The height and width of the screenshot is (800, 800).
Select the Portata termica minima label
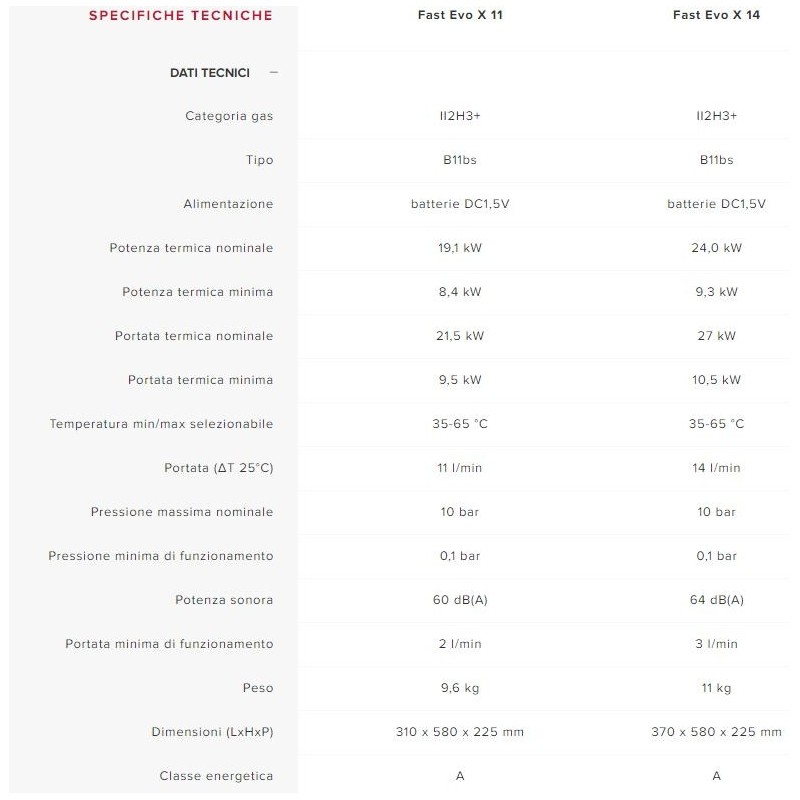(x=200, y=380)
